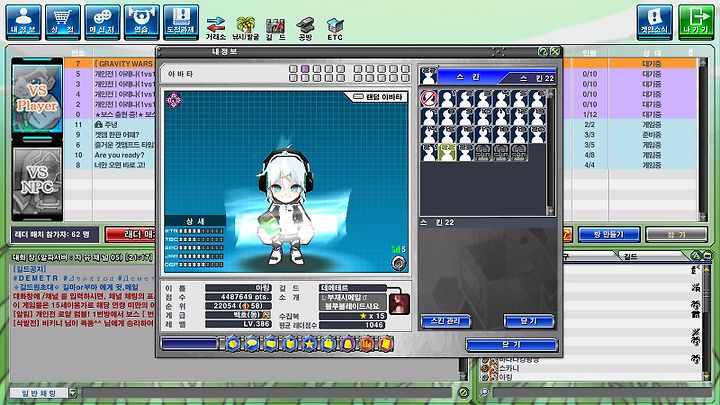Toggle the 랜덤 아바타 random avatar option

[377, 97]
